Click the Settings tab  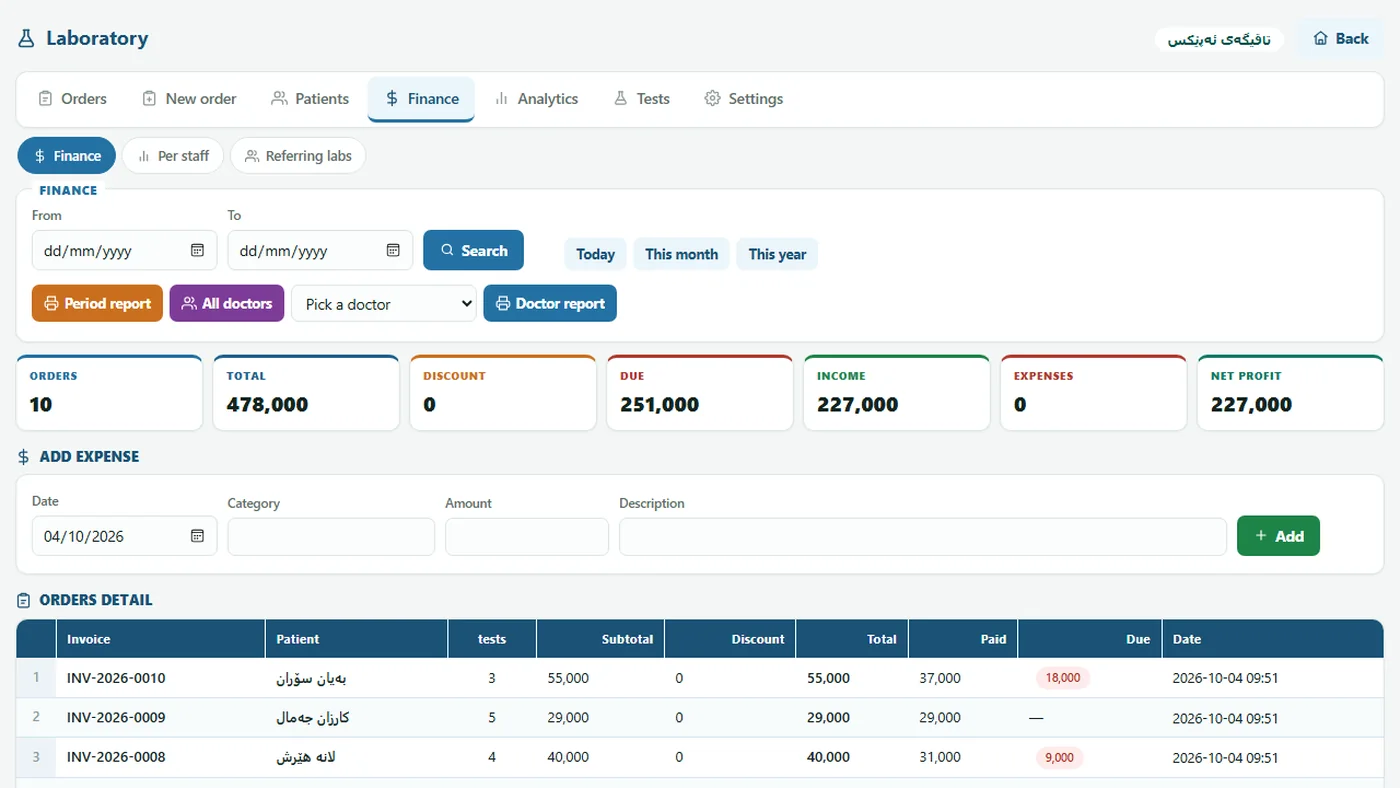743,99
